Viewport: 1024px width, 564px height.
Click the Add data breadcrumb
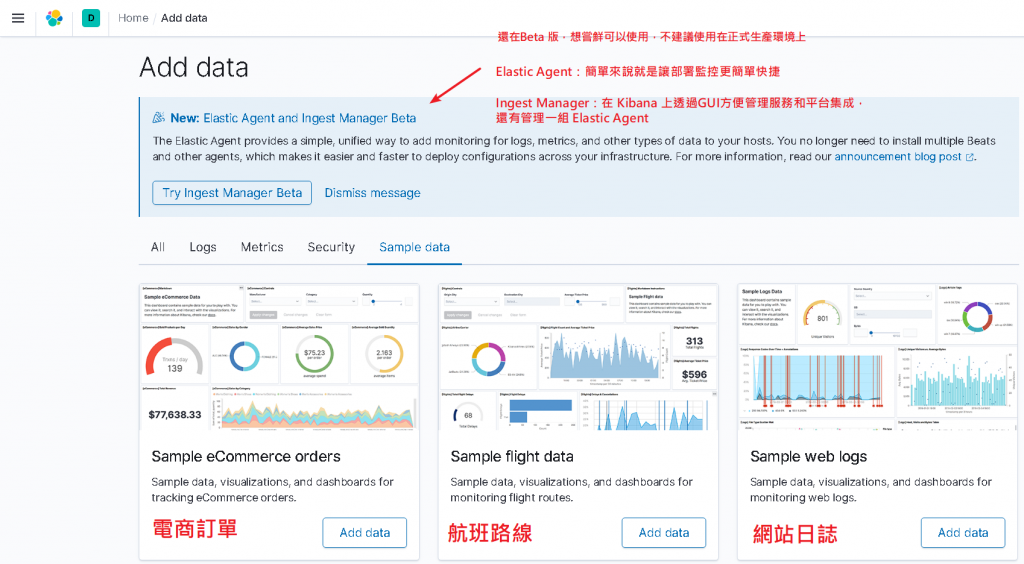pos(184,18)
